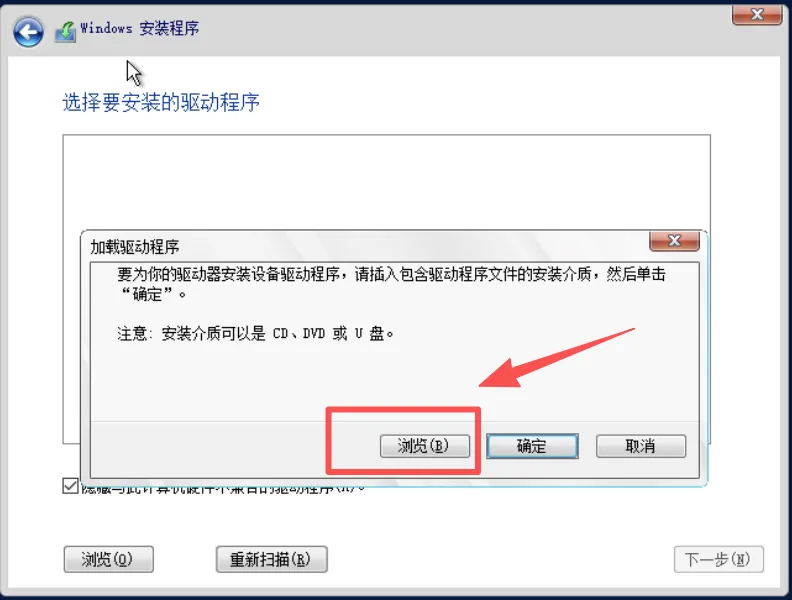The image size is (792, 600).
Task: Go back using the blue arrow button
Action: (x=28, y=32)
